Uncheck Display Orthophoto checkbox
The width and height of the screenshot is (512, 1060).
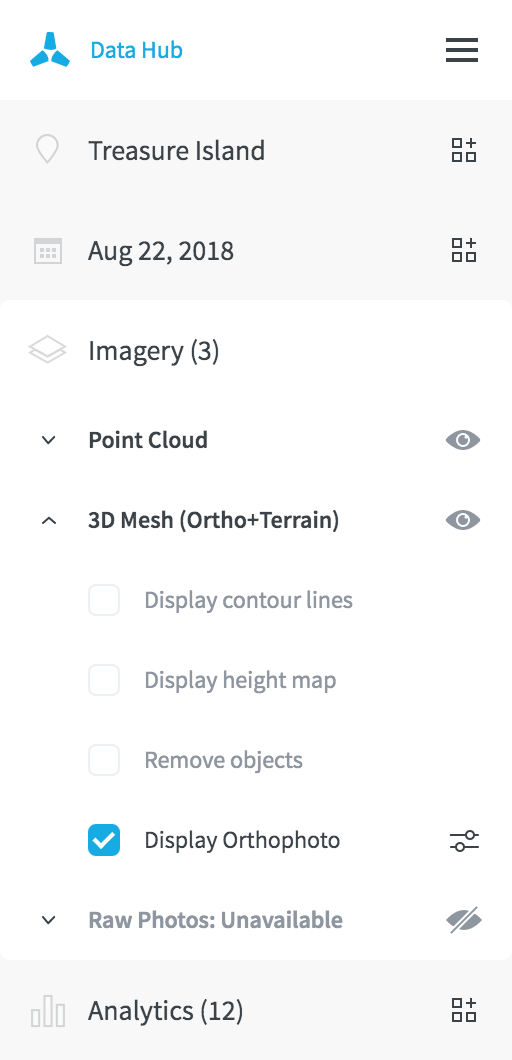coord(104,840)
